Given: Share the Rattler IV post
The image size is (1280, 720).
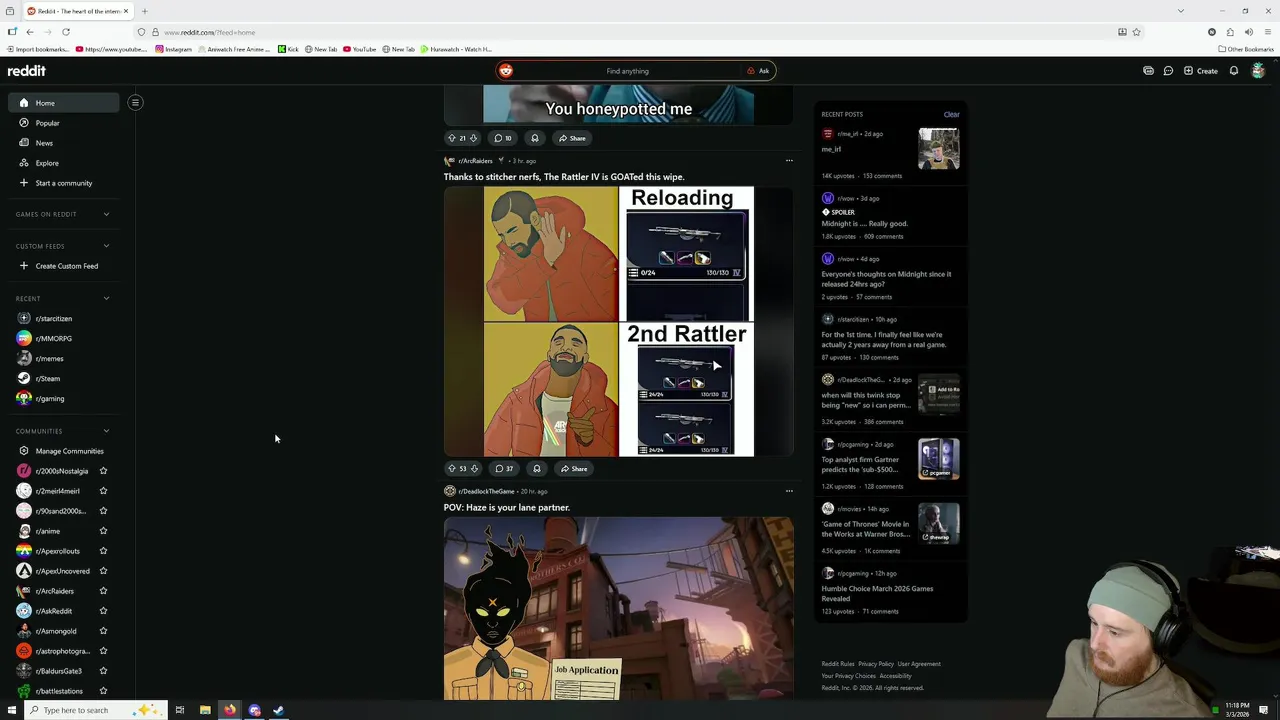Looking at the screenshot, I should tap(574, 468).
